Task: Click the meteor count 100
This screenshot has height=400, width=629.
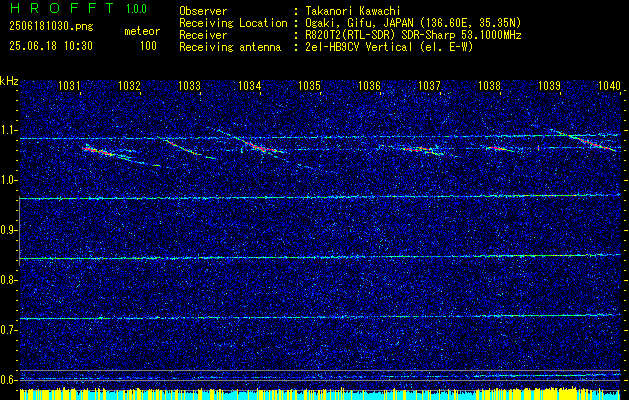Action: pos(148,46)
